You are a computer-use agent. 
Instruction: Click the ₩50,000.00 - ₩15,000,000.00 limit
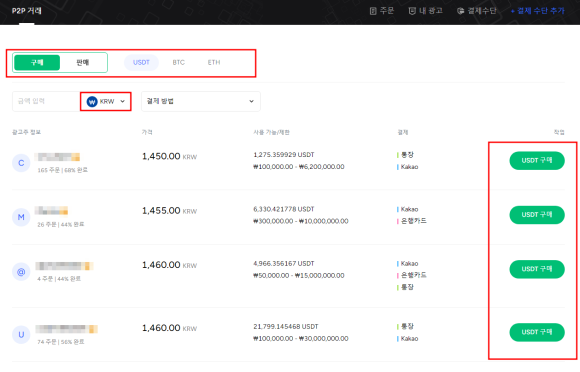tap(299, 275)
